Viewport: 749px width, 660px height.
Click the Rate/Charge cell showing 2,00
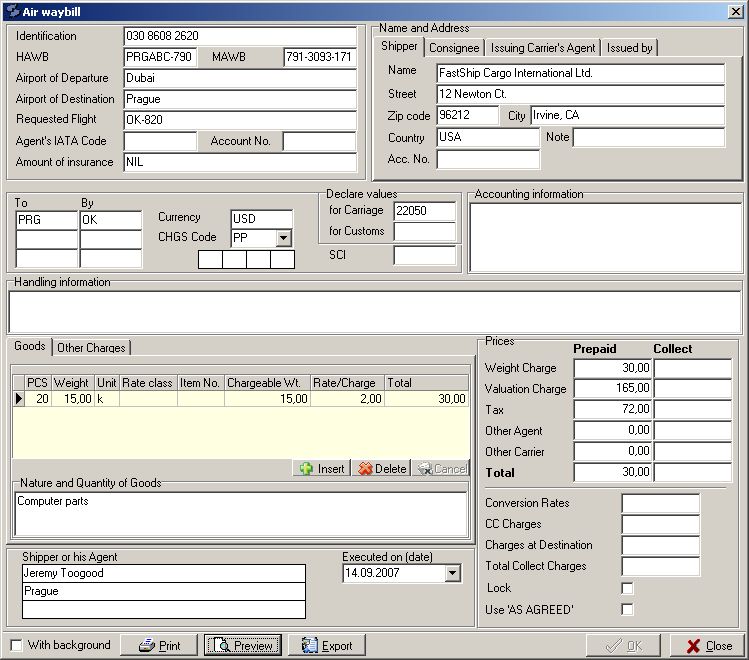click(x=347, y=399)
